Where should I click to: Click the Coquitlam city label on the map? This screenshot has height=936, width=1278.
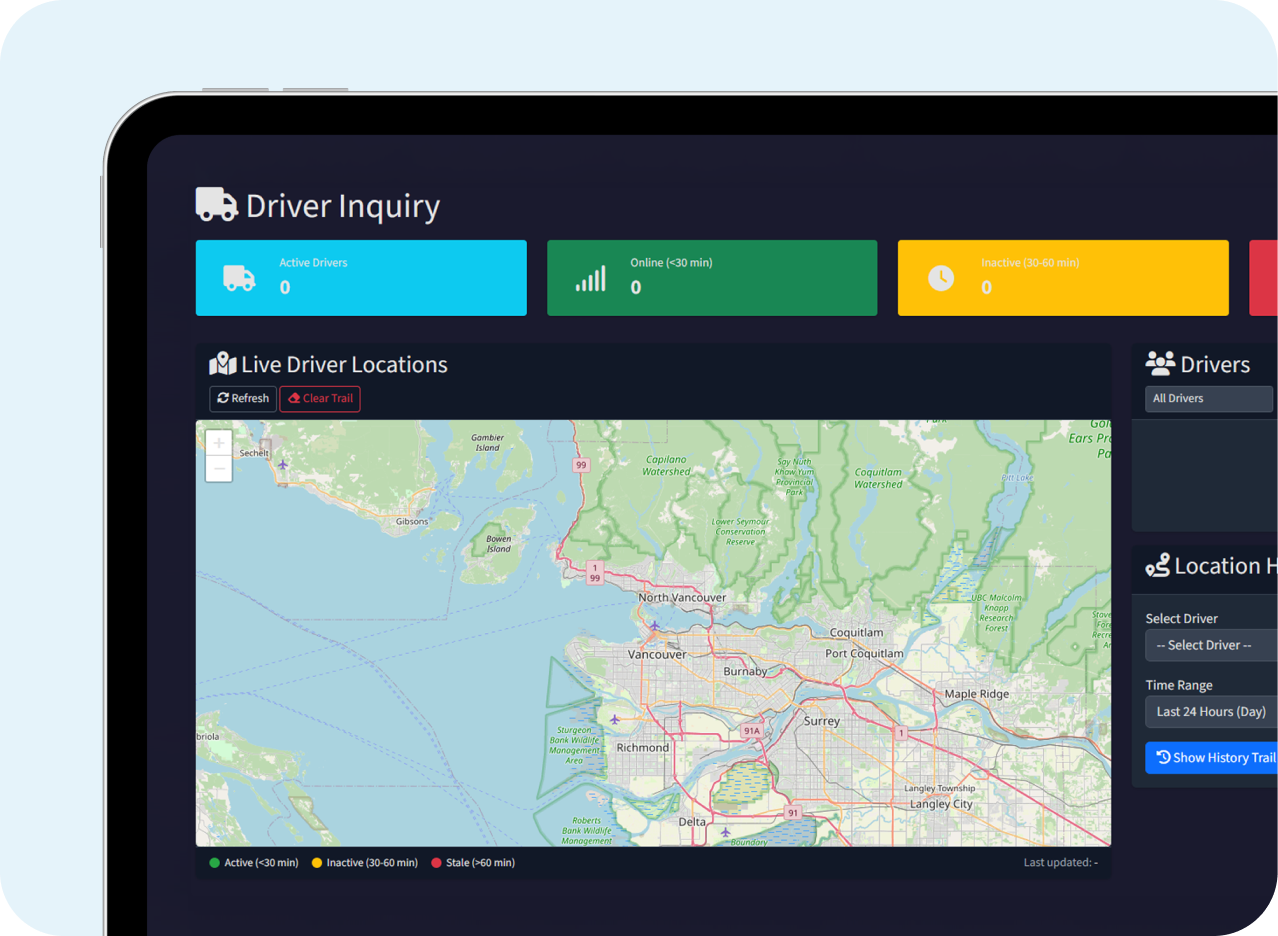point(857,632)
